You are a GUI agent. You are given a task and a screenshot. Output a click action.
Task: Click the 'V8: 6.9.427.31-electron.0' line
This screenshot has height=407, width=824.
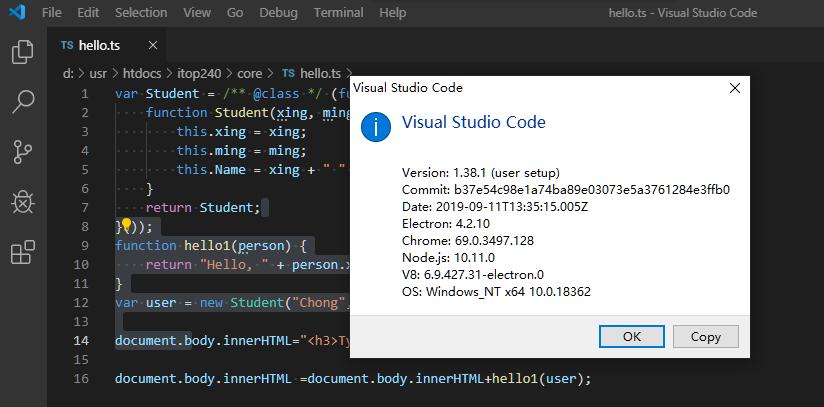coord(473,274)
